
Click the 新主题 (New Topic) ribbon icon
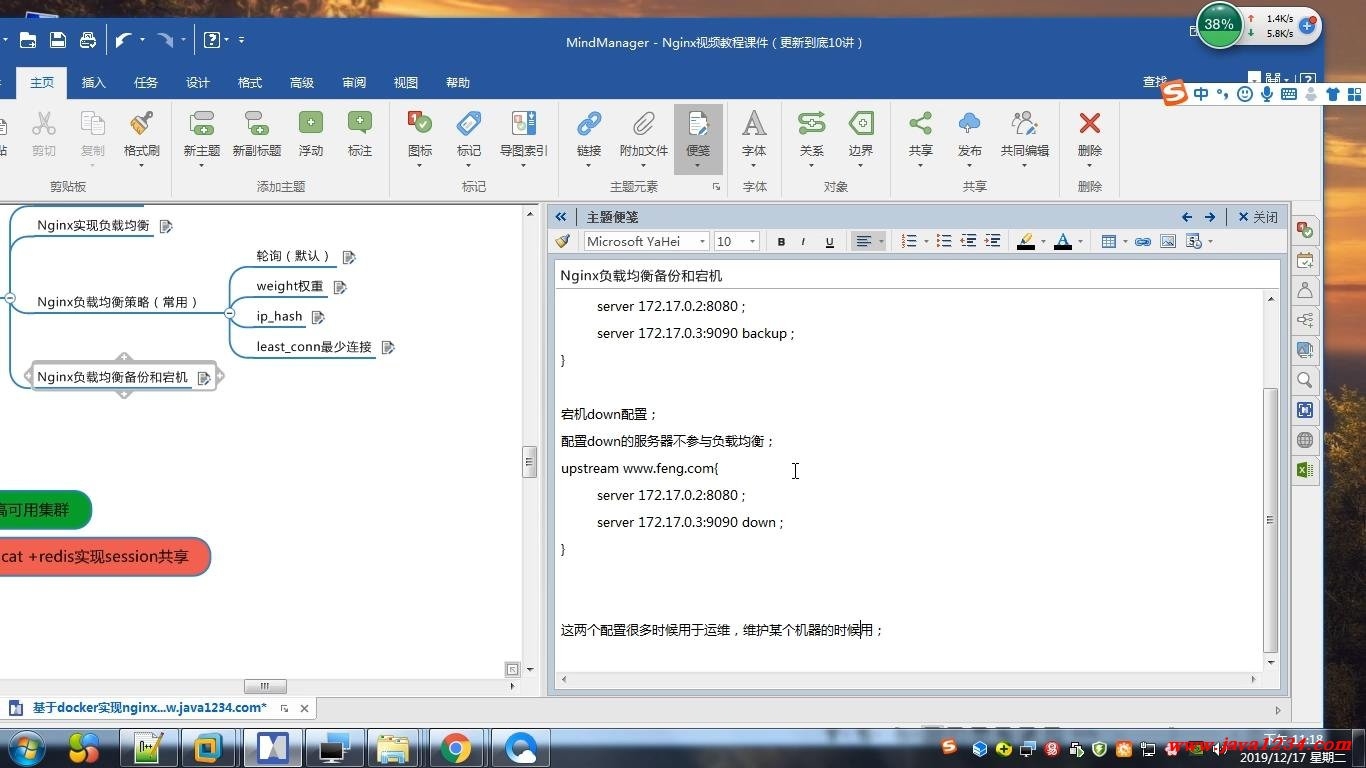(201, 125)
